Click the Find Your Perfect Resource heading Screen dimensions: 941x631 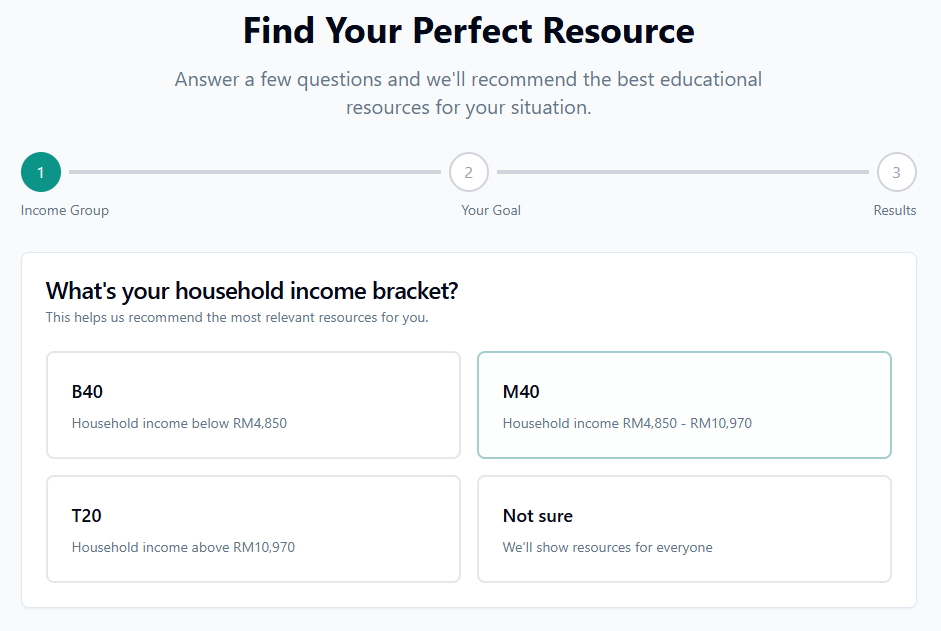tap(469, 30)
